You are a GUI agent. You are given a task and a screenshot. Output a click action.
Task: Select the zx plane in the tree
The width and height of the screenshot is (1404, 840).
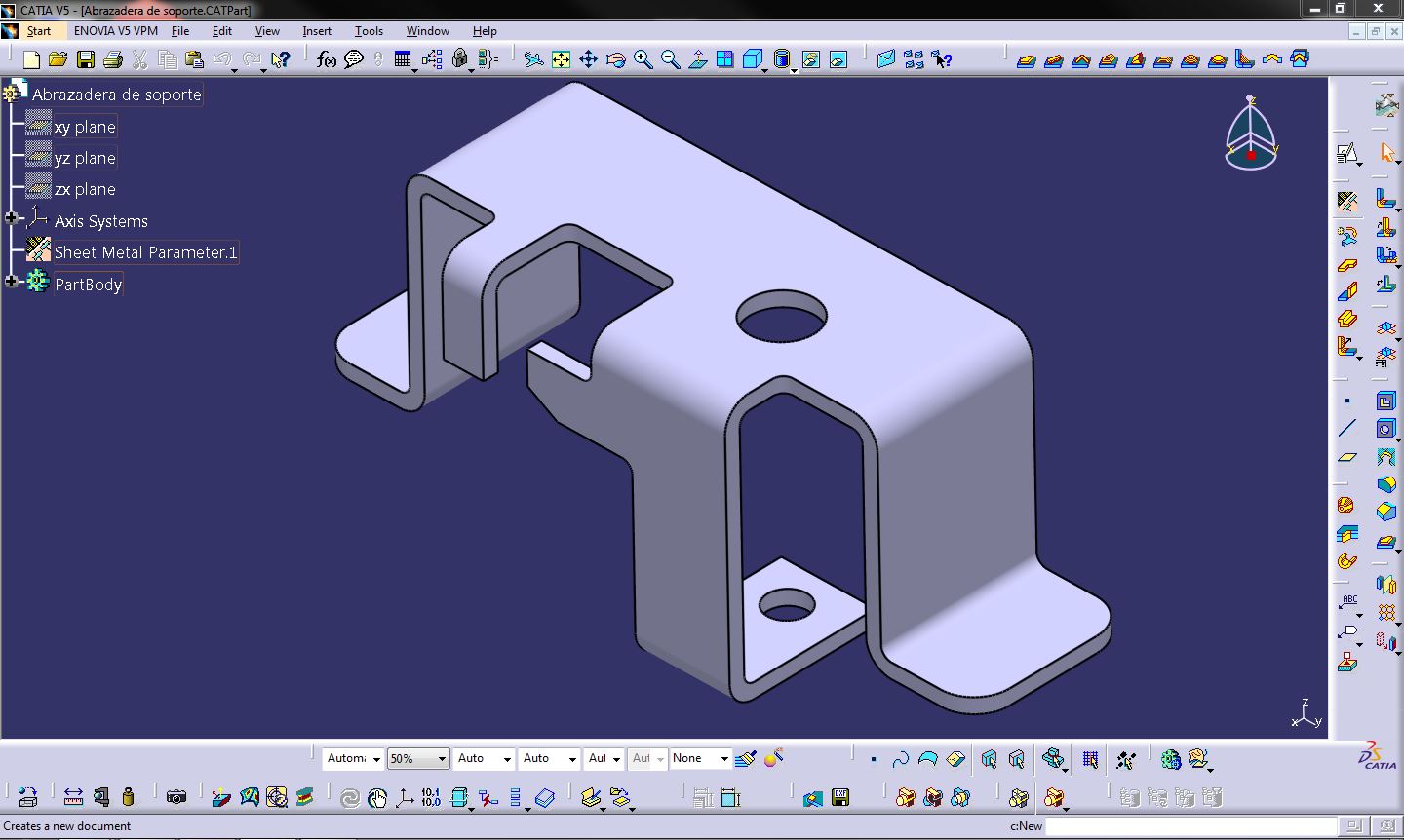pos(85,189)
